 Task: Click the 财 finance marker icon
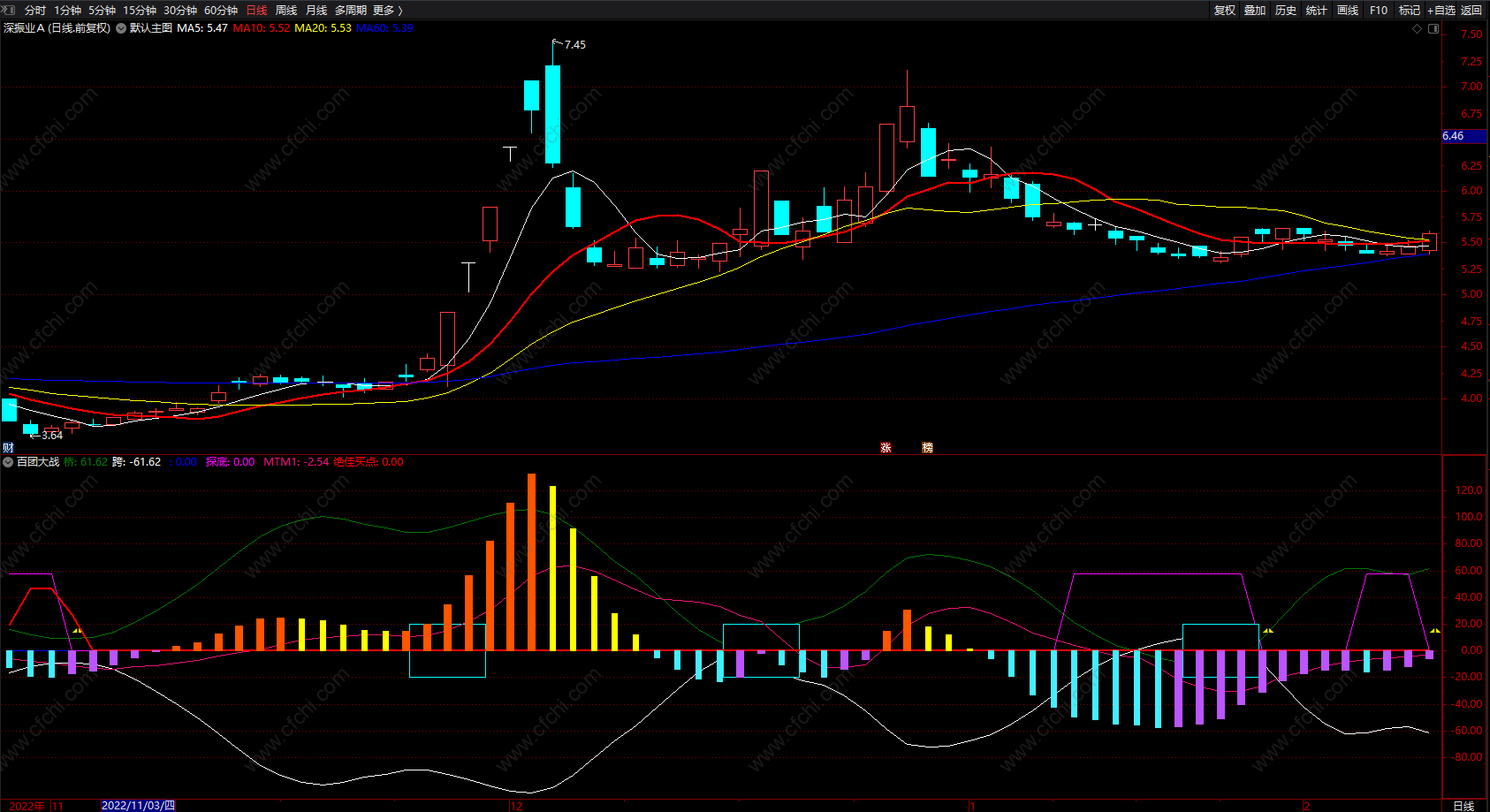pyautogui.click(x=8, y=448)
